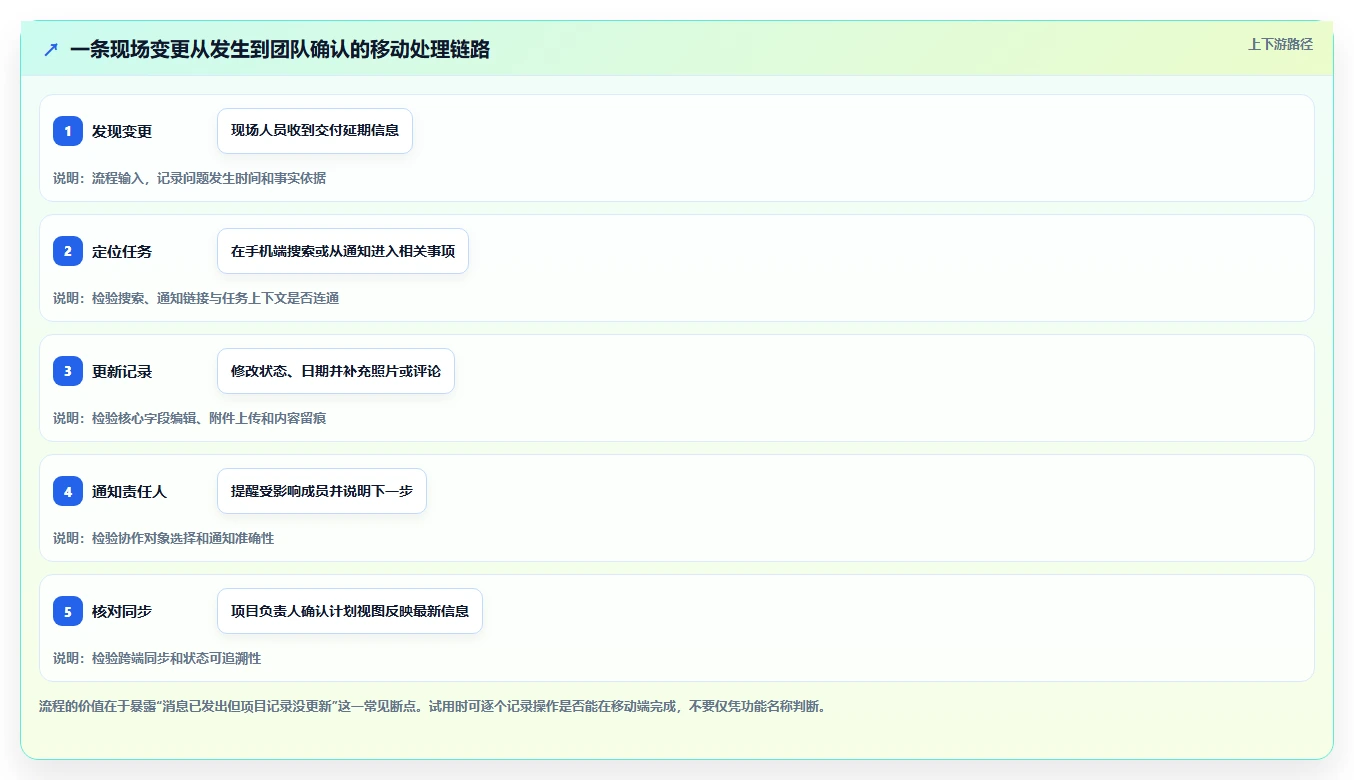
Task: Click the 更新记录 step title
Action: (122, 371)
